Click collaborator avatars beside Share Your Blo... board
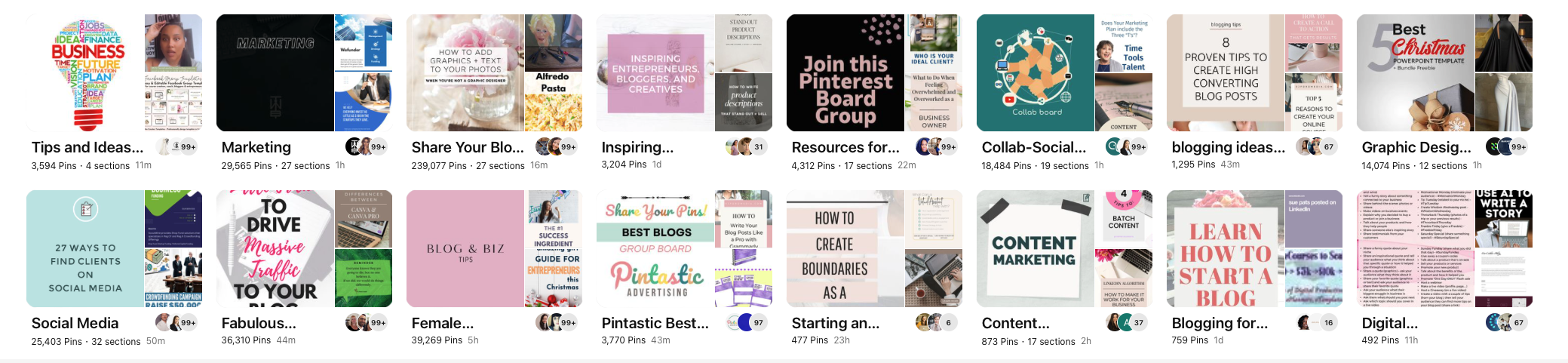 tap(557, 146)
